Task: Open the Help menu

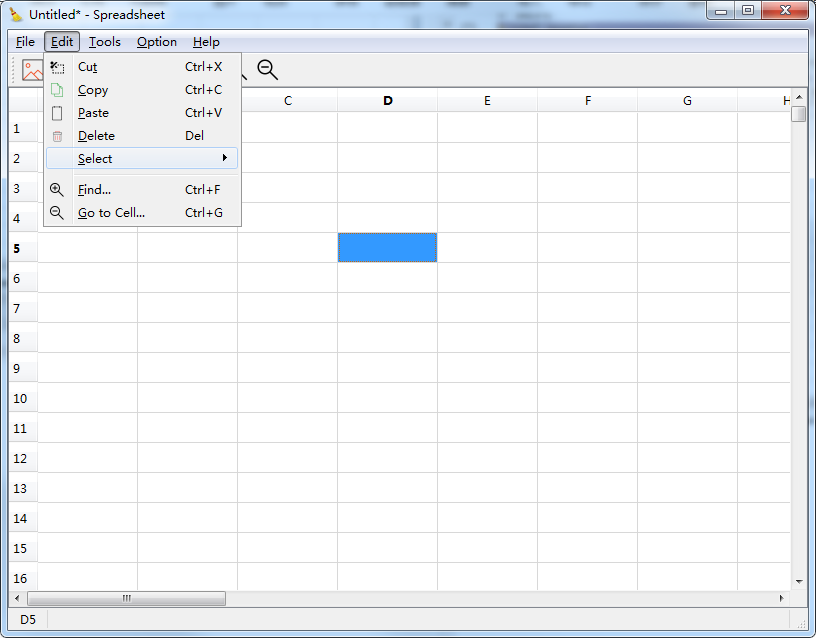Action: pos(206,42)
